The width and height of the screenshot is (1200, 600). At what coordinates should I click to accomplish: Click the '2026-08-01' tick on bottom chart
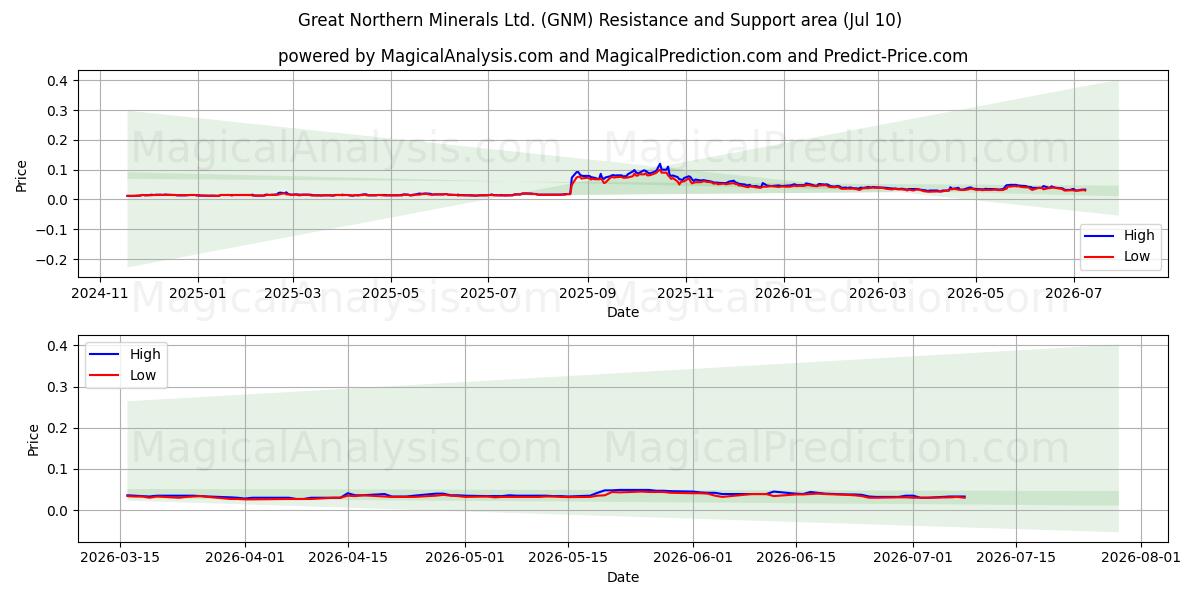click(x=1141, y=559)
